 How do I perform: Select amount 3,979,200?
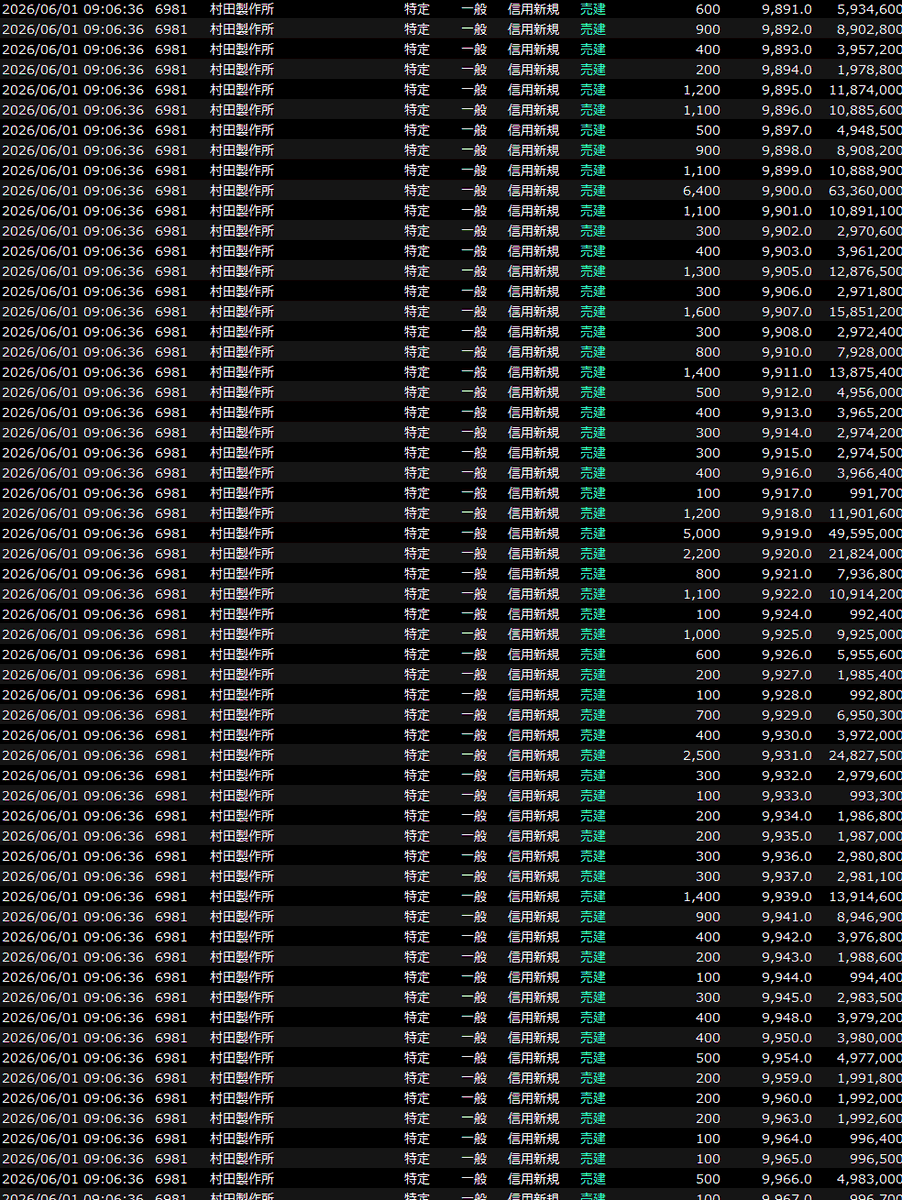(869, 1017)
